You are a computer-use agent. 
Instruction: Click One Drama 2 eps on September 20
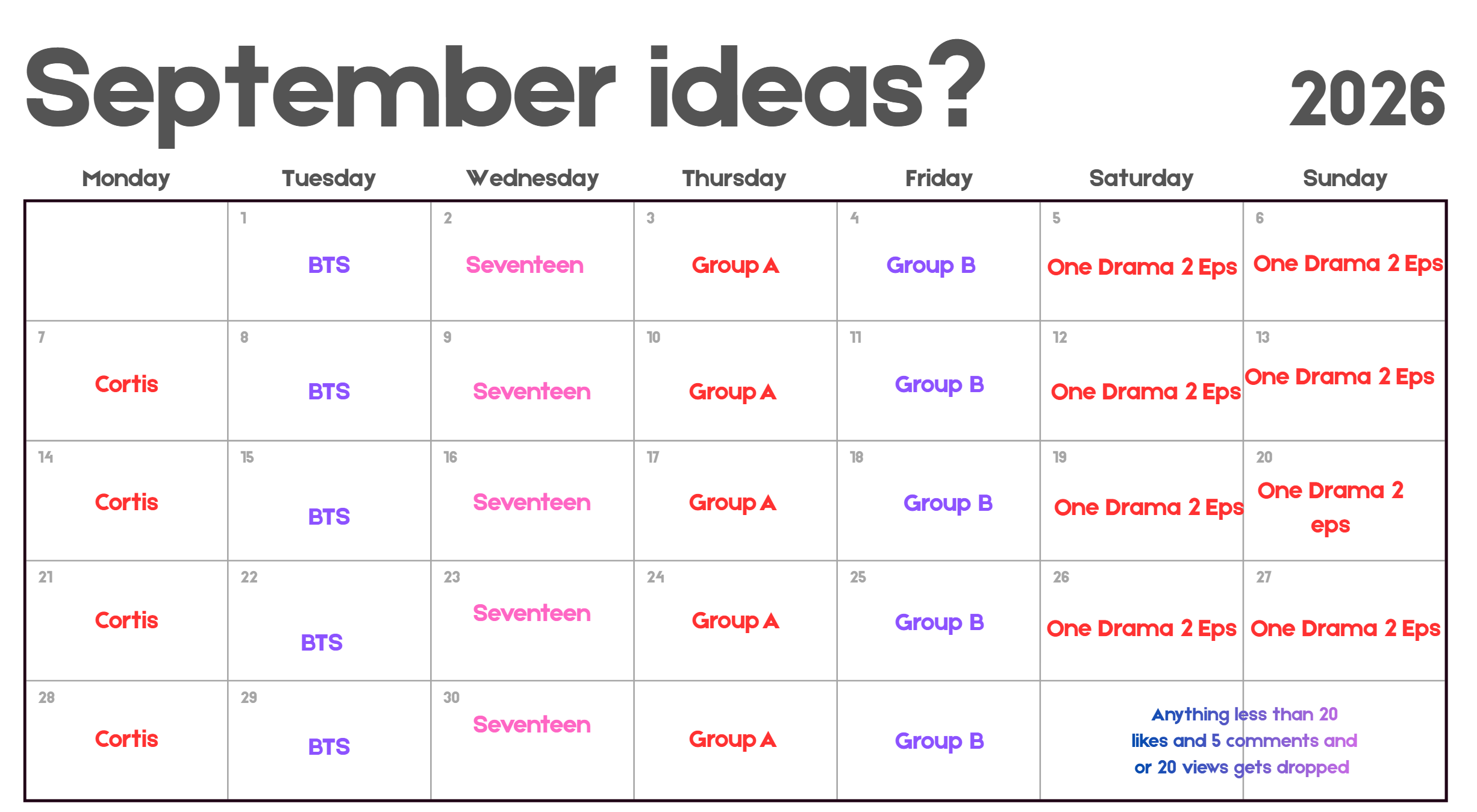coord(1331,508)
